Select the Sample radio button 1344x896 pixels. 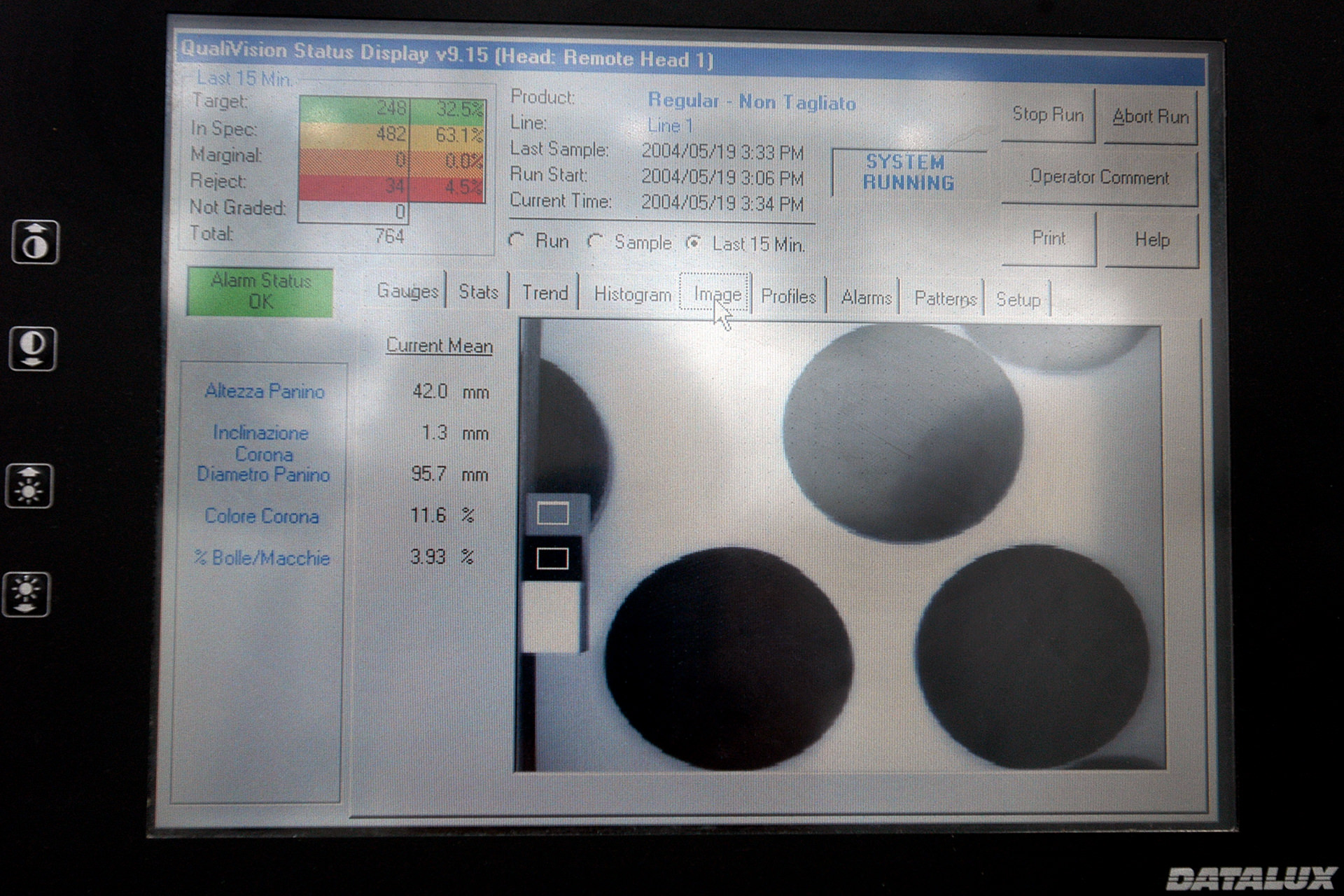[596, 242]
